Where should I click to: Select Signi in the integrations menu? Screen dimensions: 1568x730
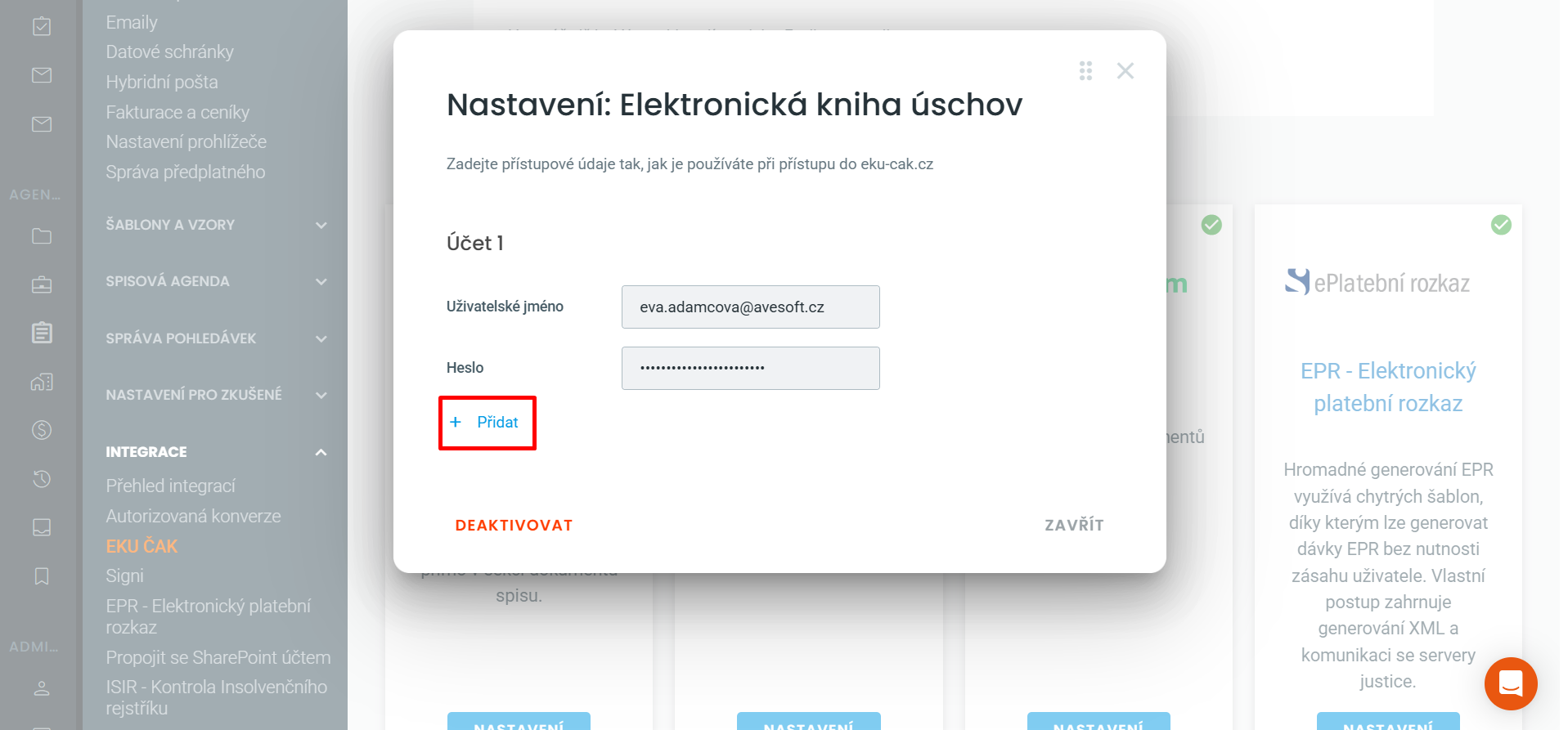click(x=124, y=576)
